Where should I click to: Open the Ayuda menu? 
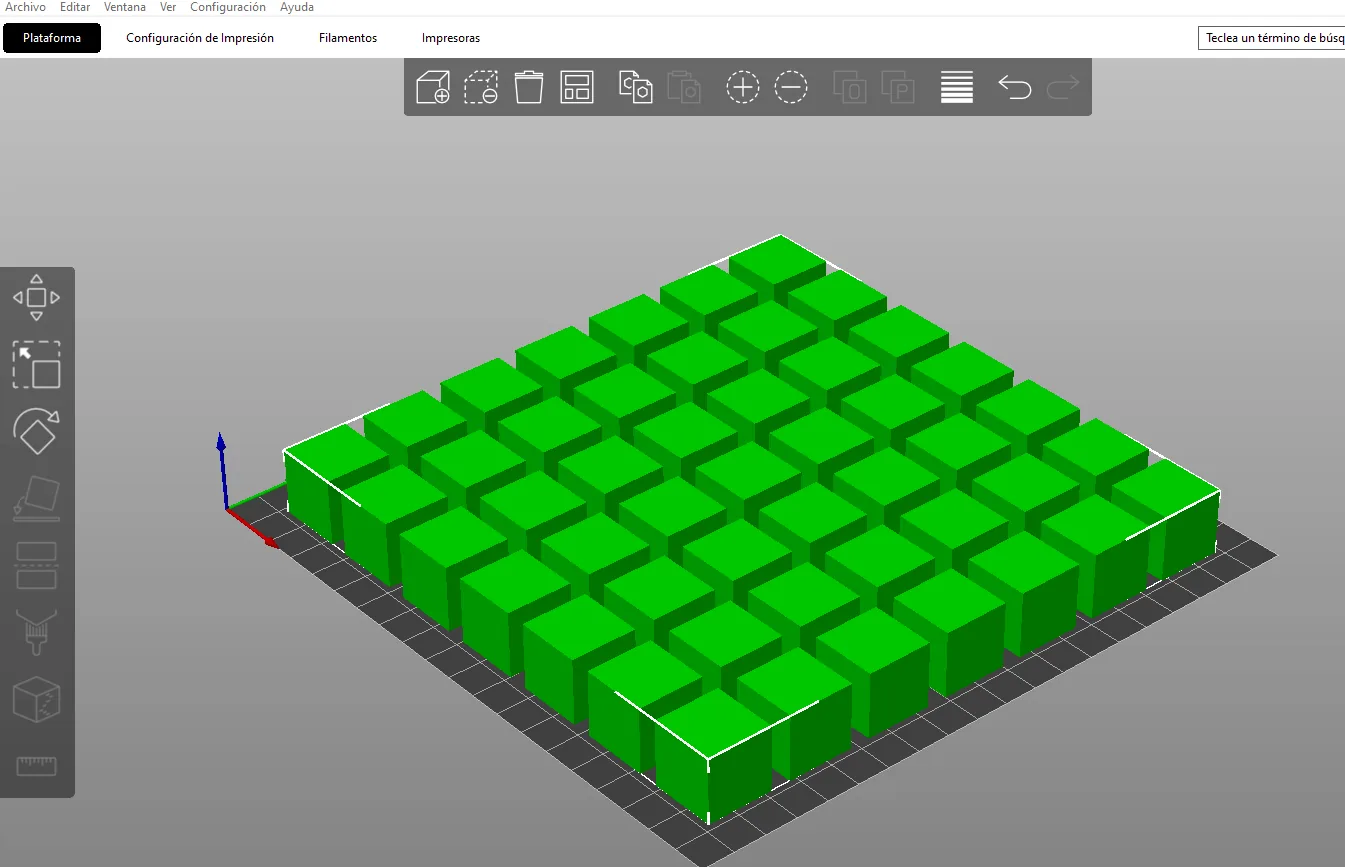pyautogui.click(x=297, y=7)
